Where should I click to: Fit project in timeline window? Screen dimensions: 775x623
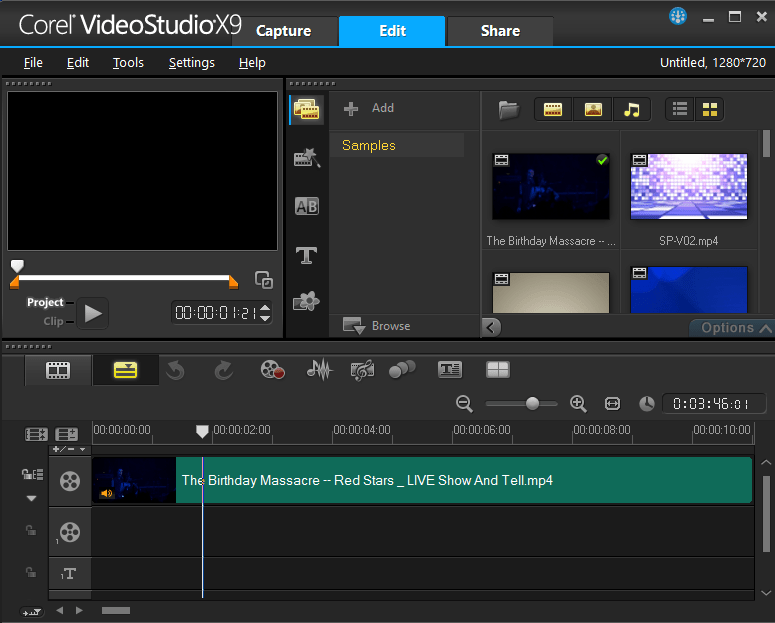click(612, 404)
